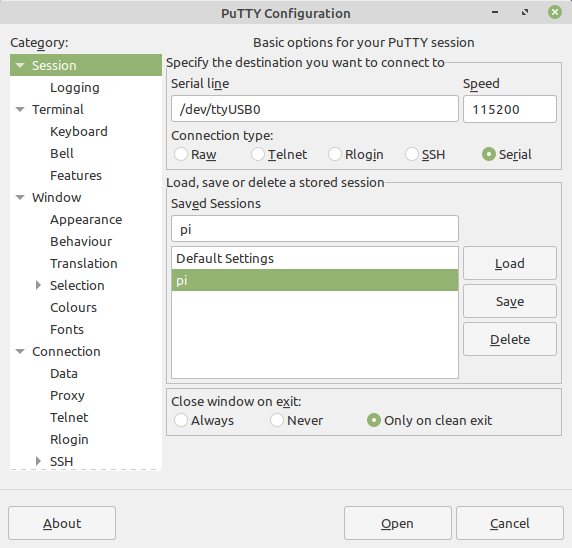Select the pi saved session row
The image size is (572, 548).
click(x=315, y=280)
